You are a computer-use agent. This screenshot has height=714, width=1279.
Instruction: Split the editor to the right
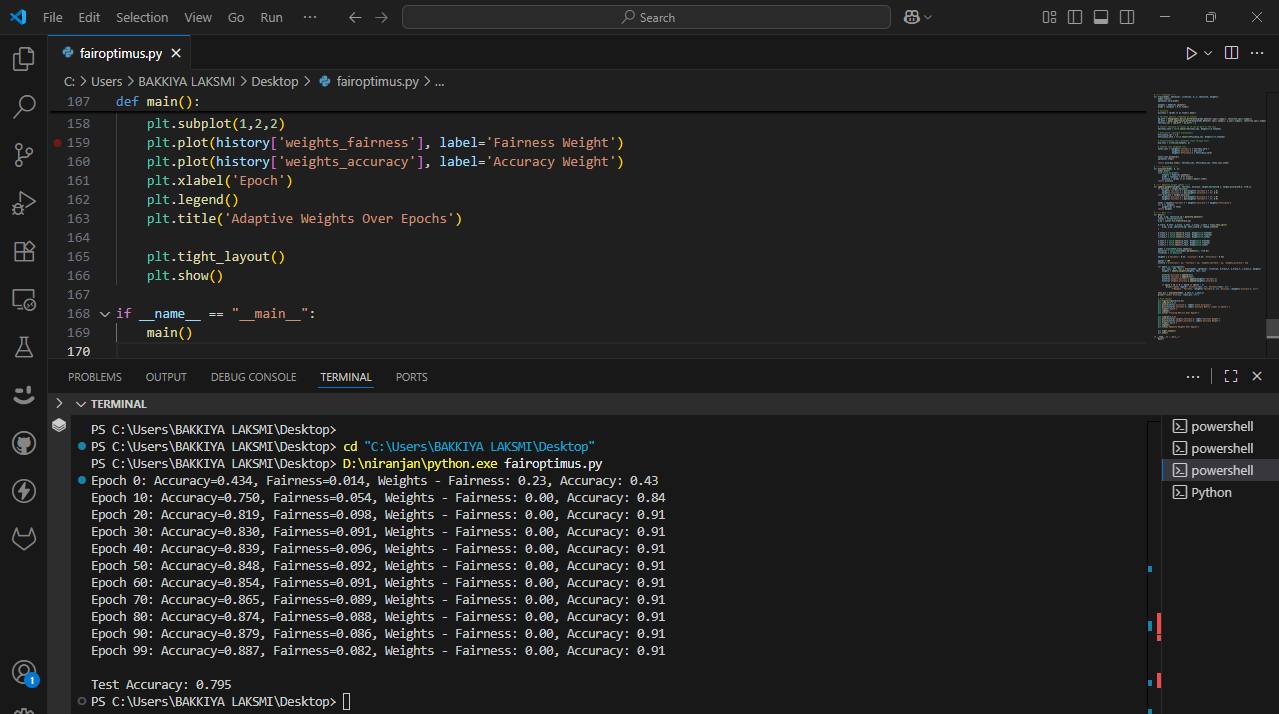tap(1231, 53)
